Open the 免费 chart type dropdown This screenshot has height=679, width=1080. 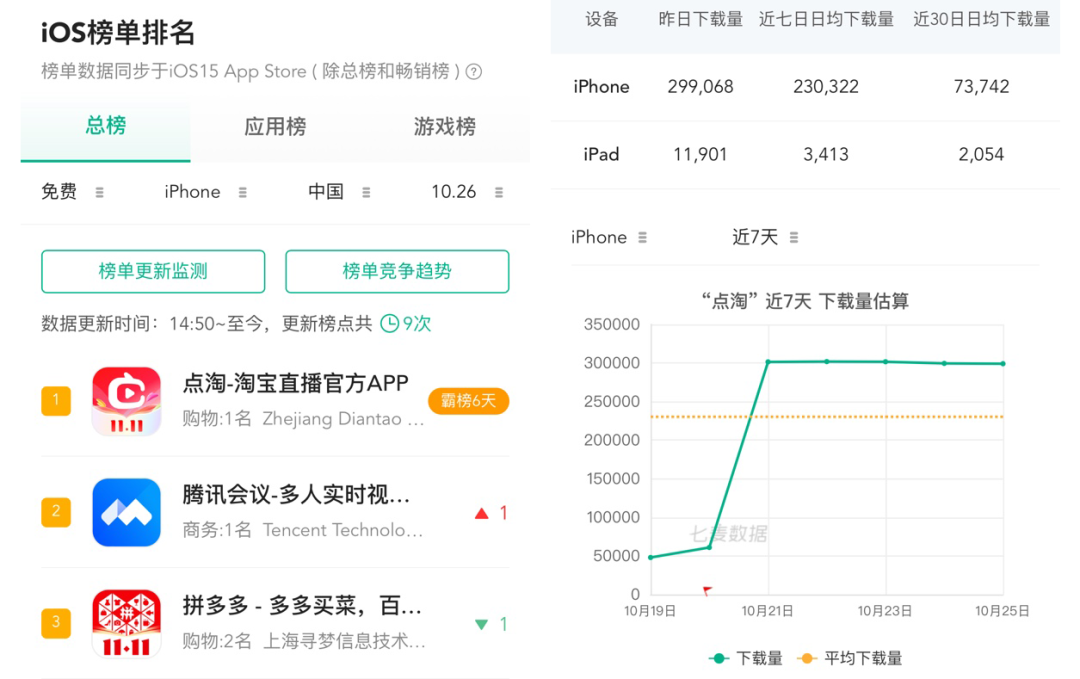72,192
